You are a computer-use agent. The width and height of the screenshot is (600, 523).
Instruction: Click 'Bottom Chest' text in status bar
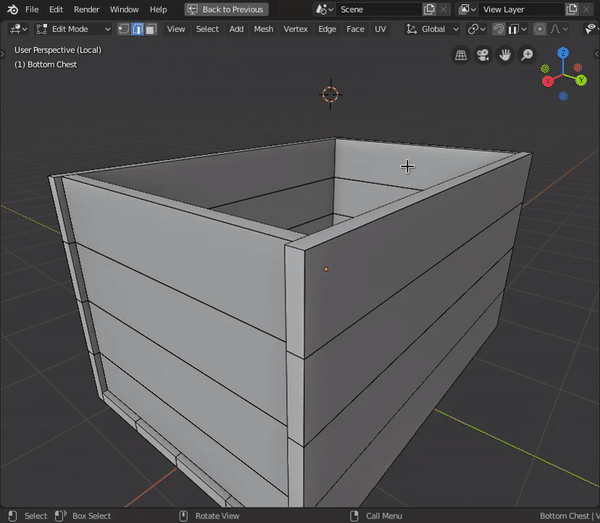tap(564, 516)
